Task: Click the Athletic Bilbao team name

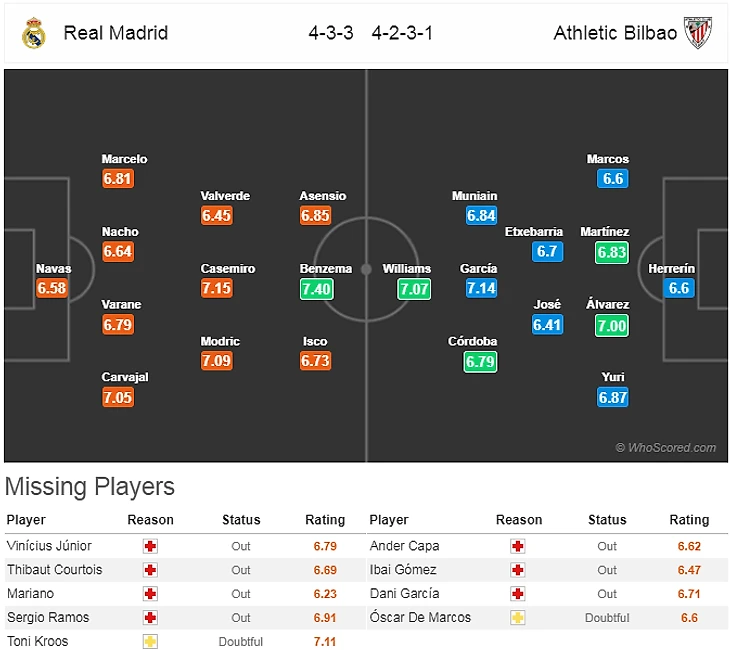Action: click(x=615, y=33)
